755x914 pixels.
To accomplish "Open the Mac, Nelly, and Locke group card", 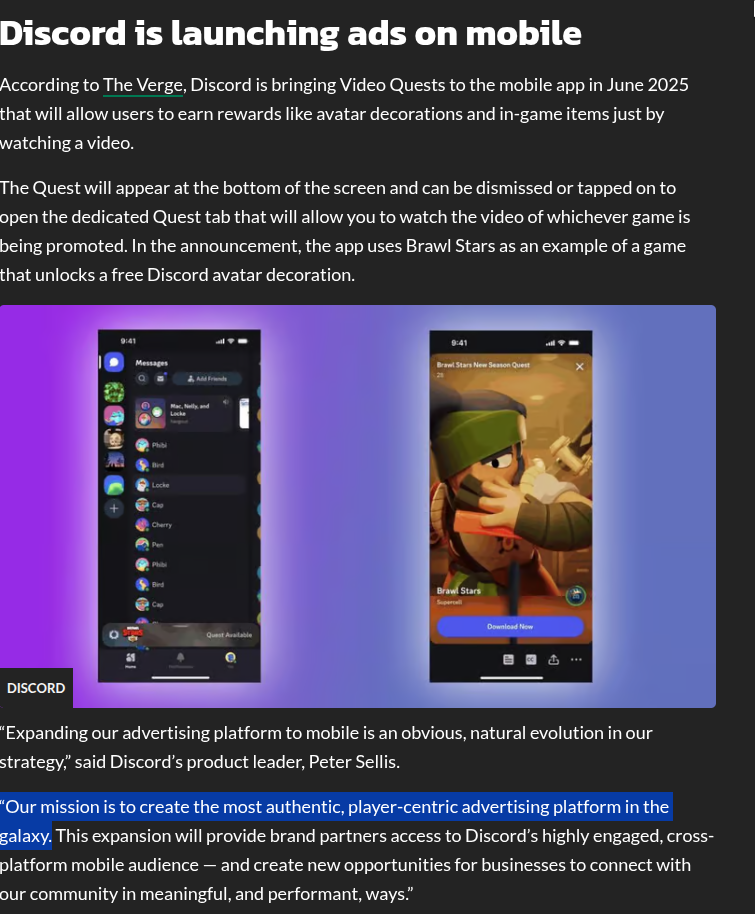I will coord(183,413).
